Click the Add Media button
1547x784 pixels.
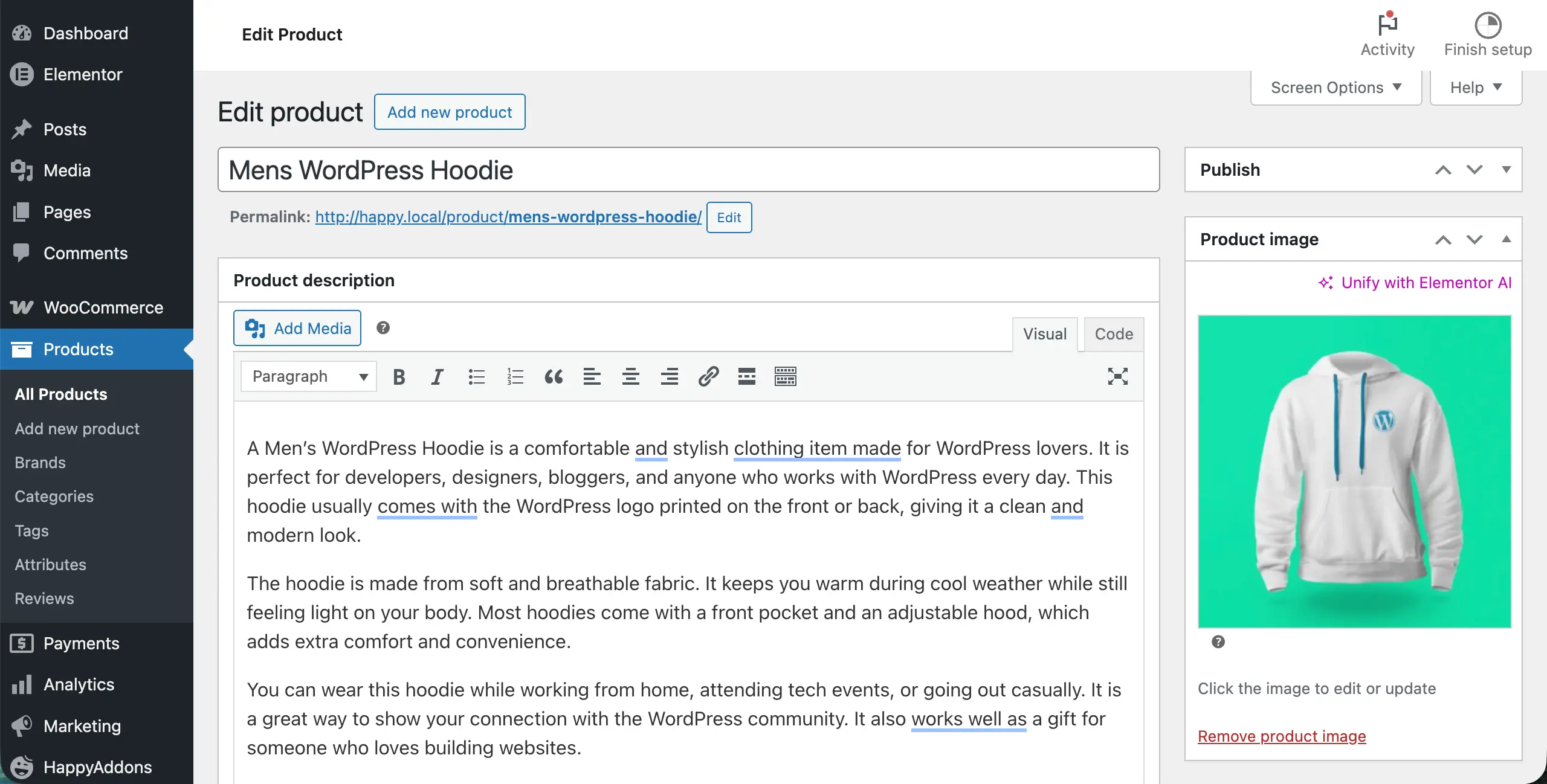click(297, 328)
